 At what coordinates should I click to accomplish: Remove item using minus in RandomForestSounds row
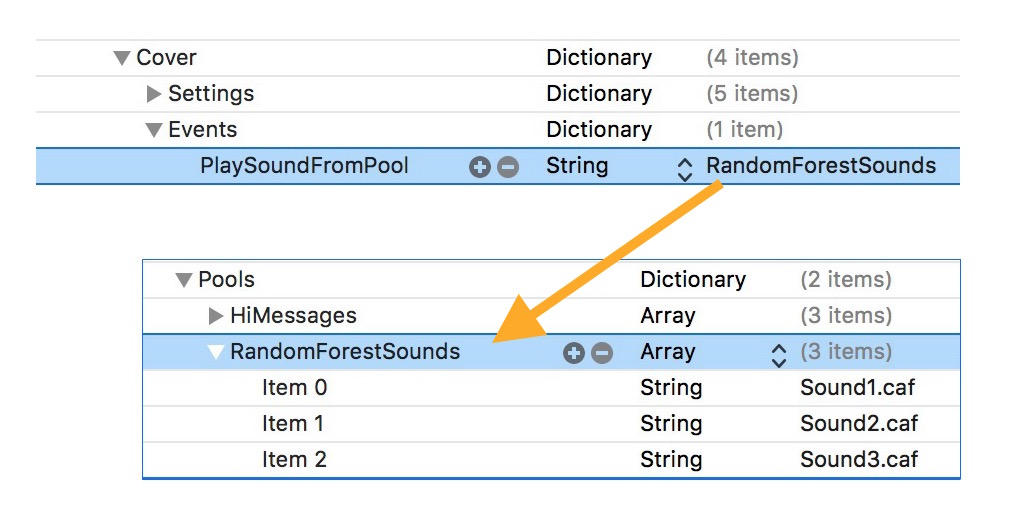point(602,352)
